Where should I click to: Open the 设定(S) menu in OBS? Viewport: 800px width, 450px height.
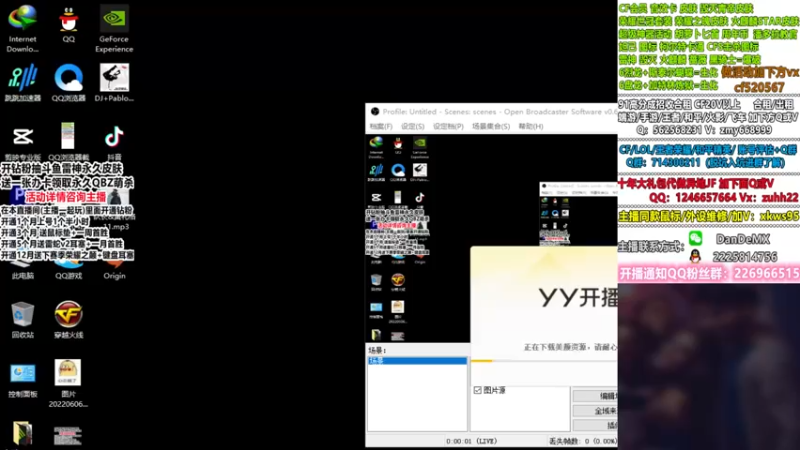click(x=412, y=126)
